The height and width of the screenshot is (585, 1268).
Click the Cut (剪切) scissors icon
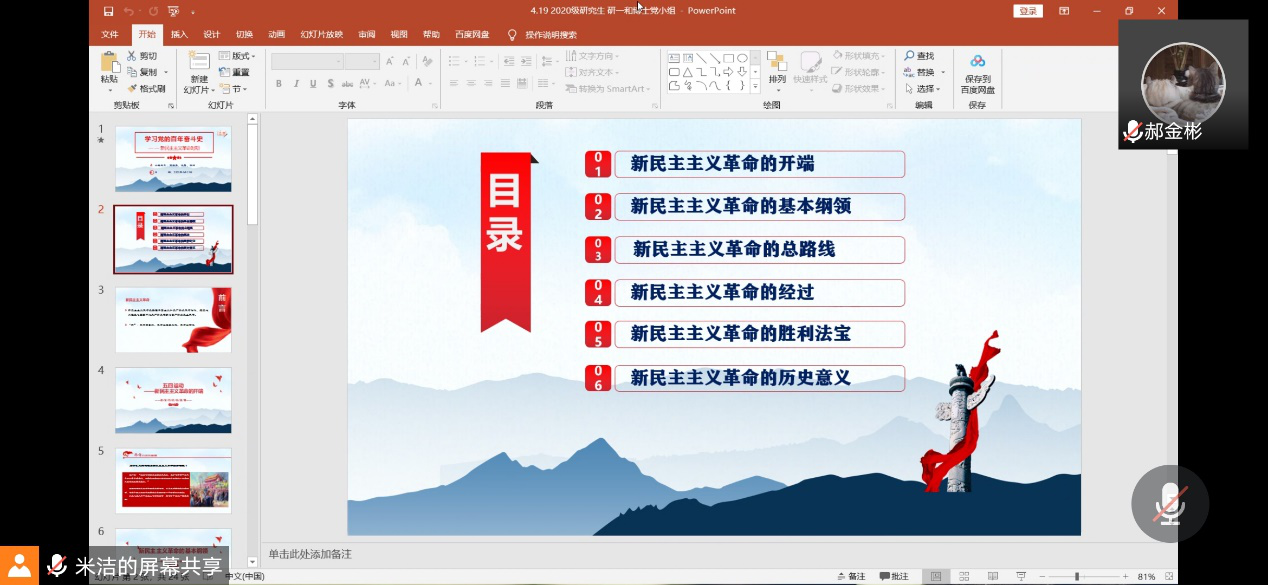pyautogui.click(x=133, y=56)
